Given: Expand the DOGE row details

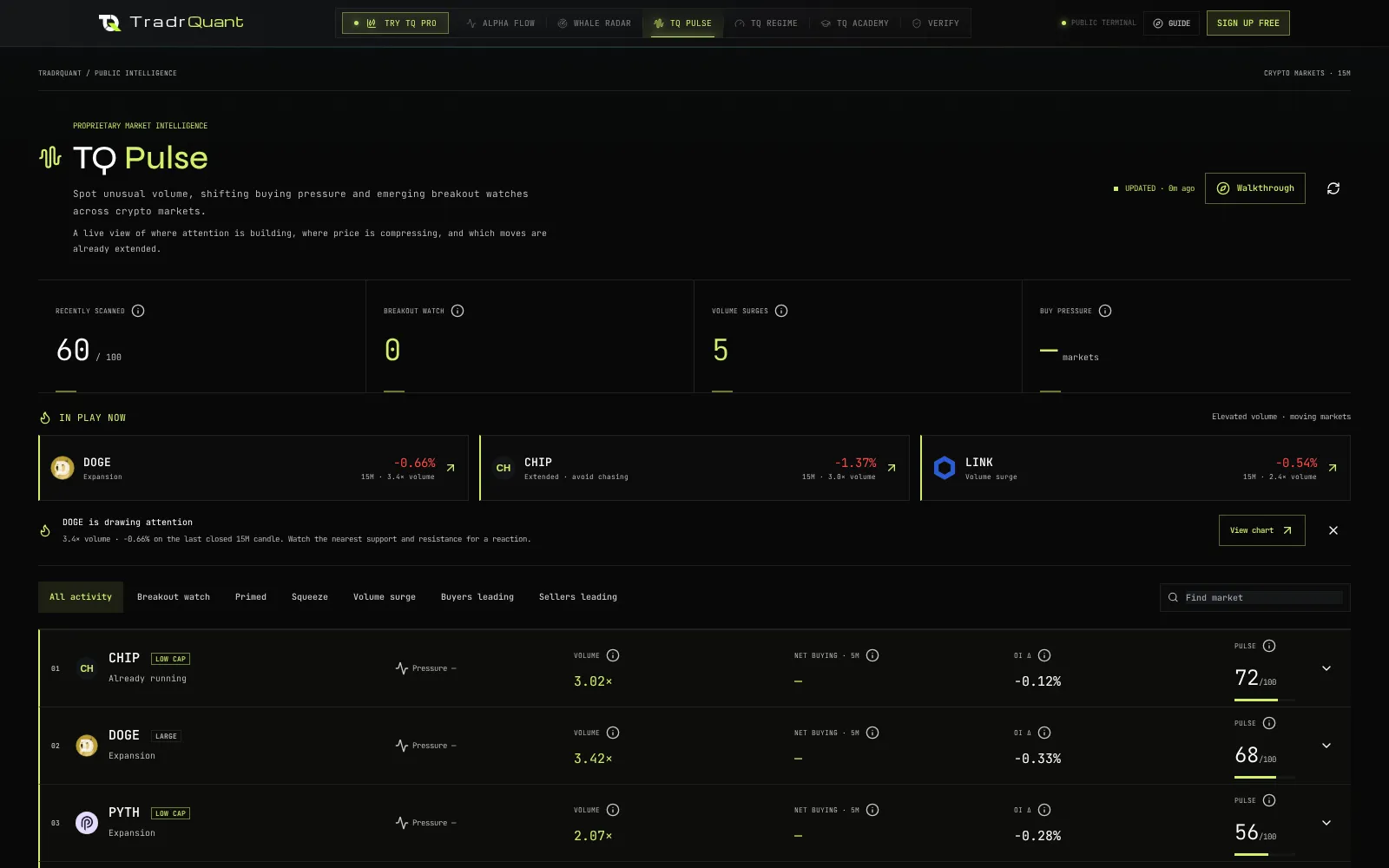Looking at the screenshot, I should coord(1326,746).
